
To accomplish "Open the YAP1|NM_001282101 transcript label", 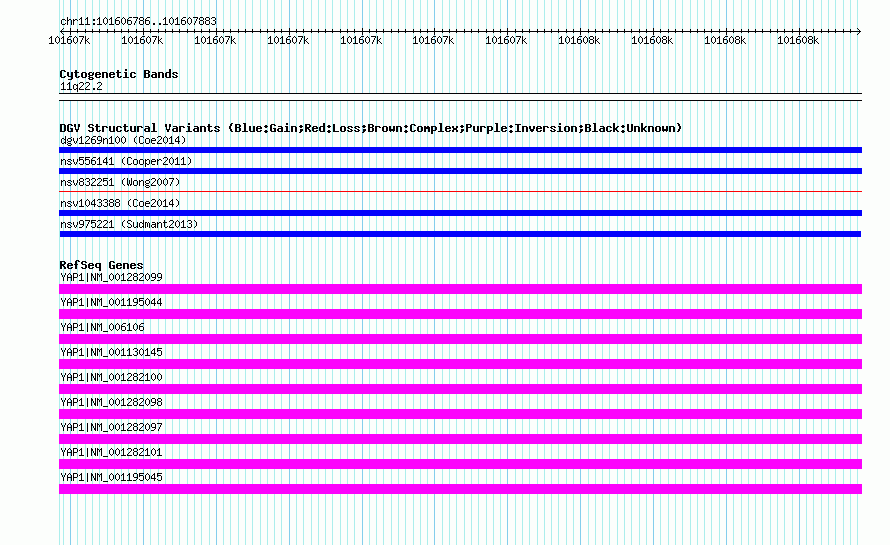I will pos(111,452).
